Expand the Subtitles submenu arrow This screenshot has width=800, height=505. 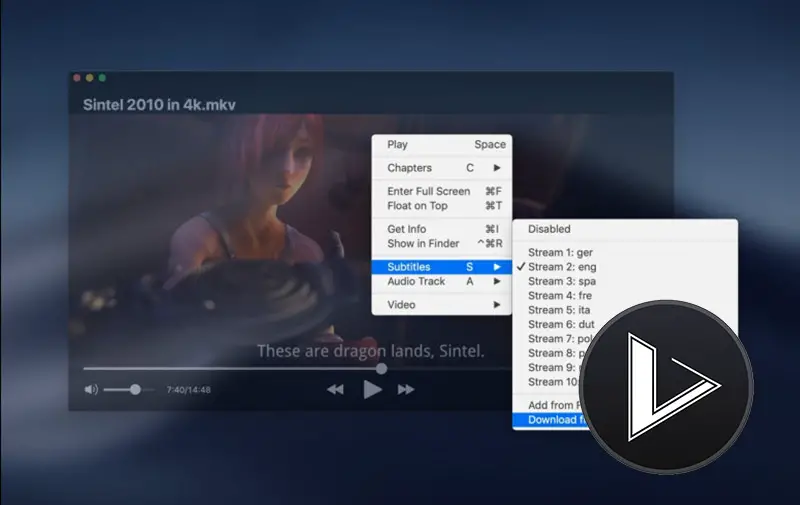[x=497, y=267]
